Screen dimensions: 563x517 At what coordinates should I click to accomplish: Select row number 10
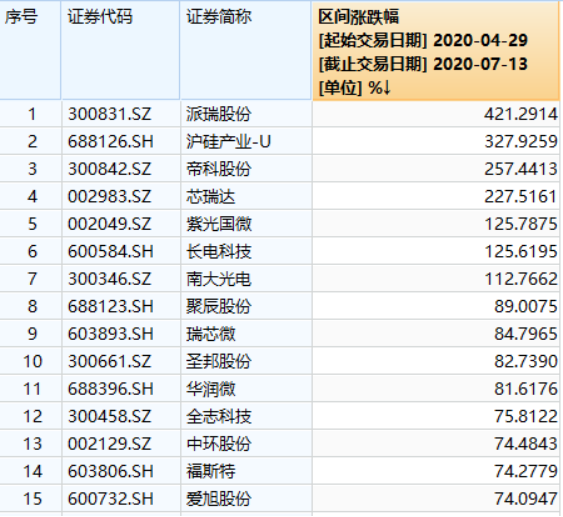[x=32, y=361]
